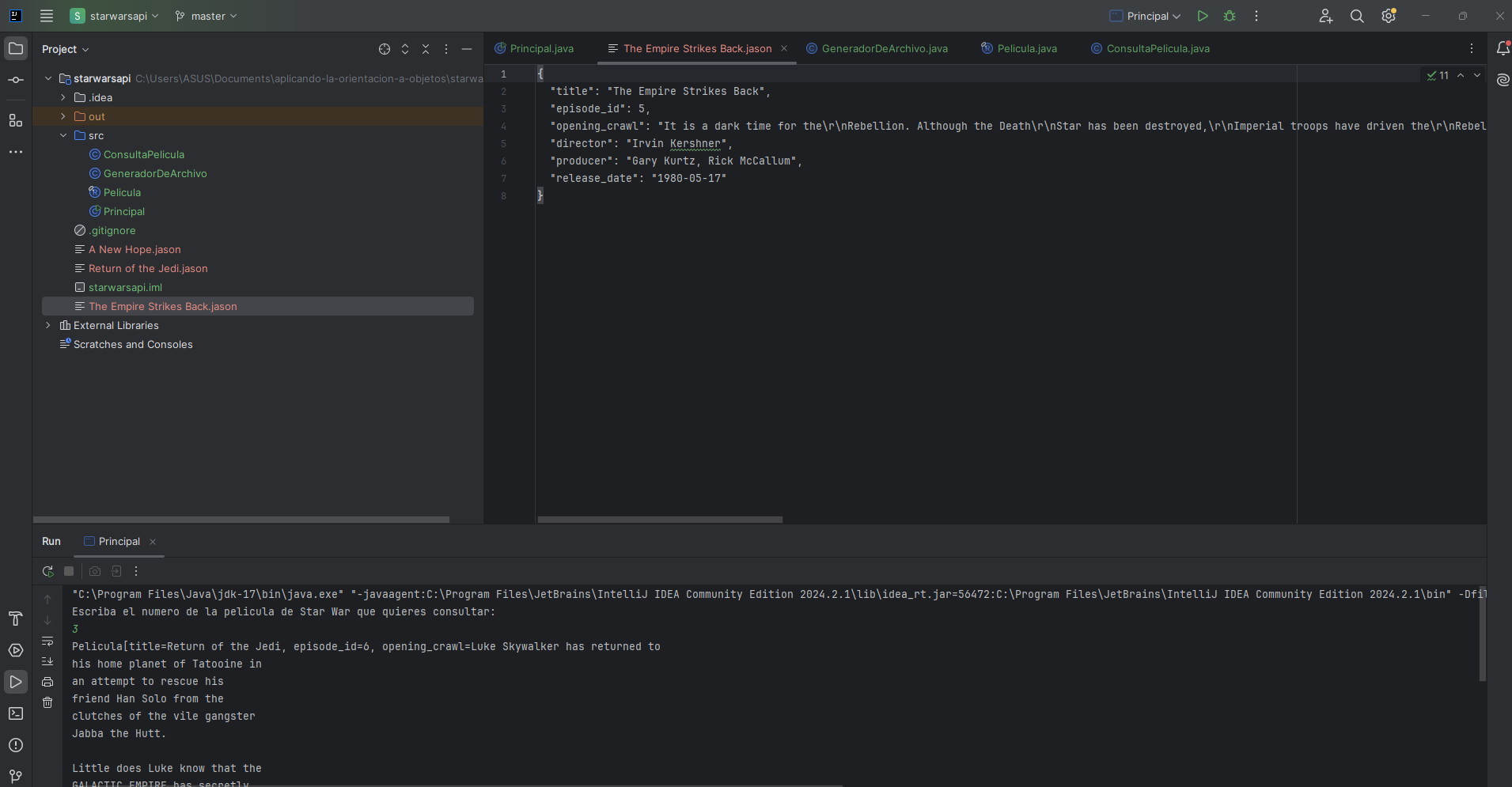Open the AI Assistant spiral icon
The image size is (1512, 787).
click(x=1503, y=80)
